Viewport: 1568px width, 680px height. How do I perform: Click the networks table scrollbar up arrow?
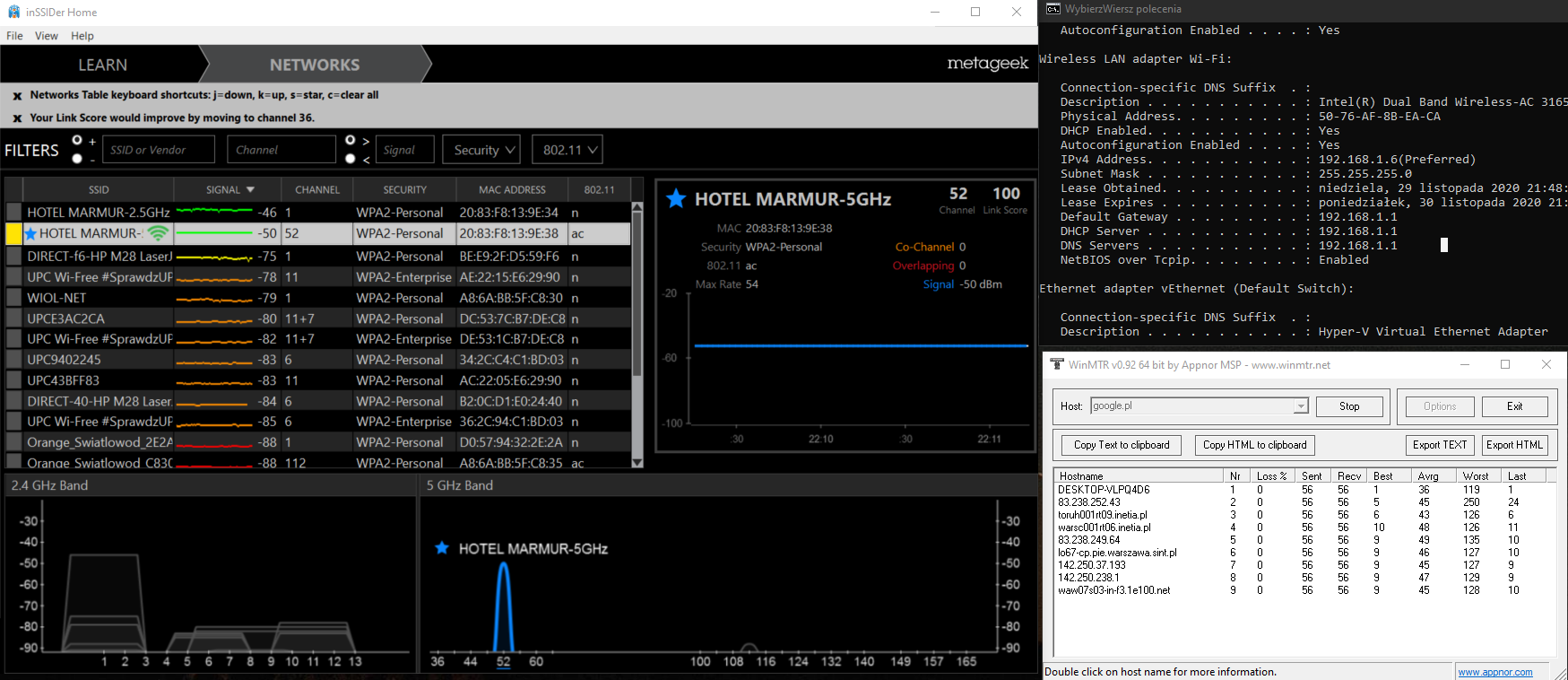pyautogui.click(x=637, y=207)
